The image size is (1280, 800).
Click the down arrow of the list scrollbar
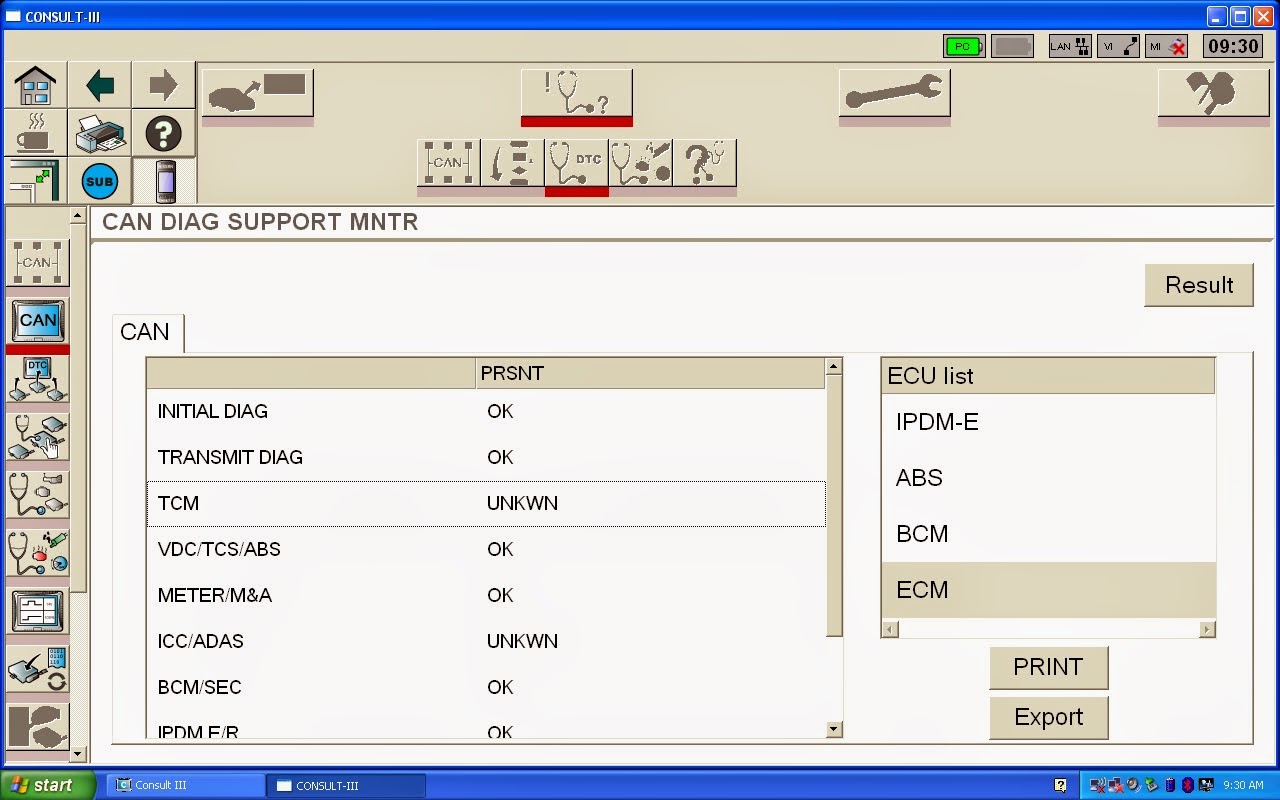[833, 731]
